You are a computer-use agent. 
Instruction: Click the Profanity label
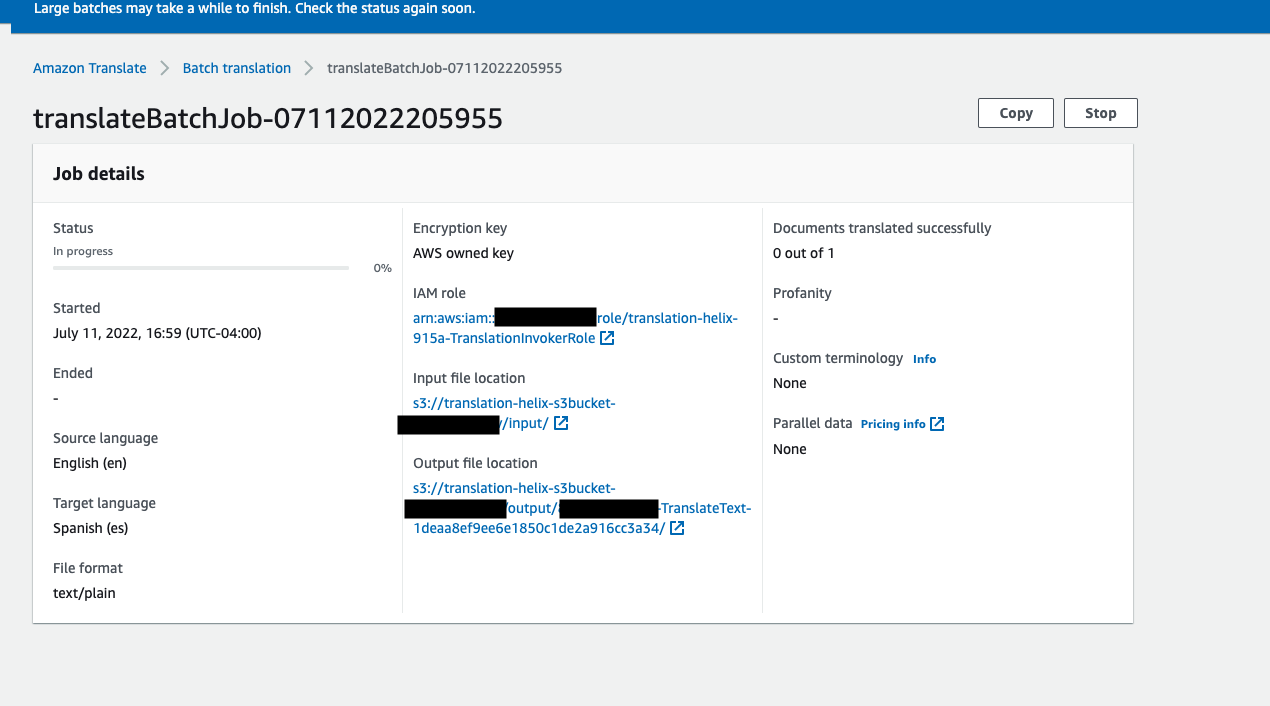pyautogui.click(x=802, y=293)
